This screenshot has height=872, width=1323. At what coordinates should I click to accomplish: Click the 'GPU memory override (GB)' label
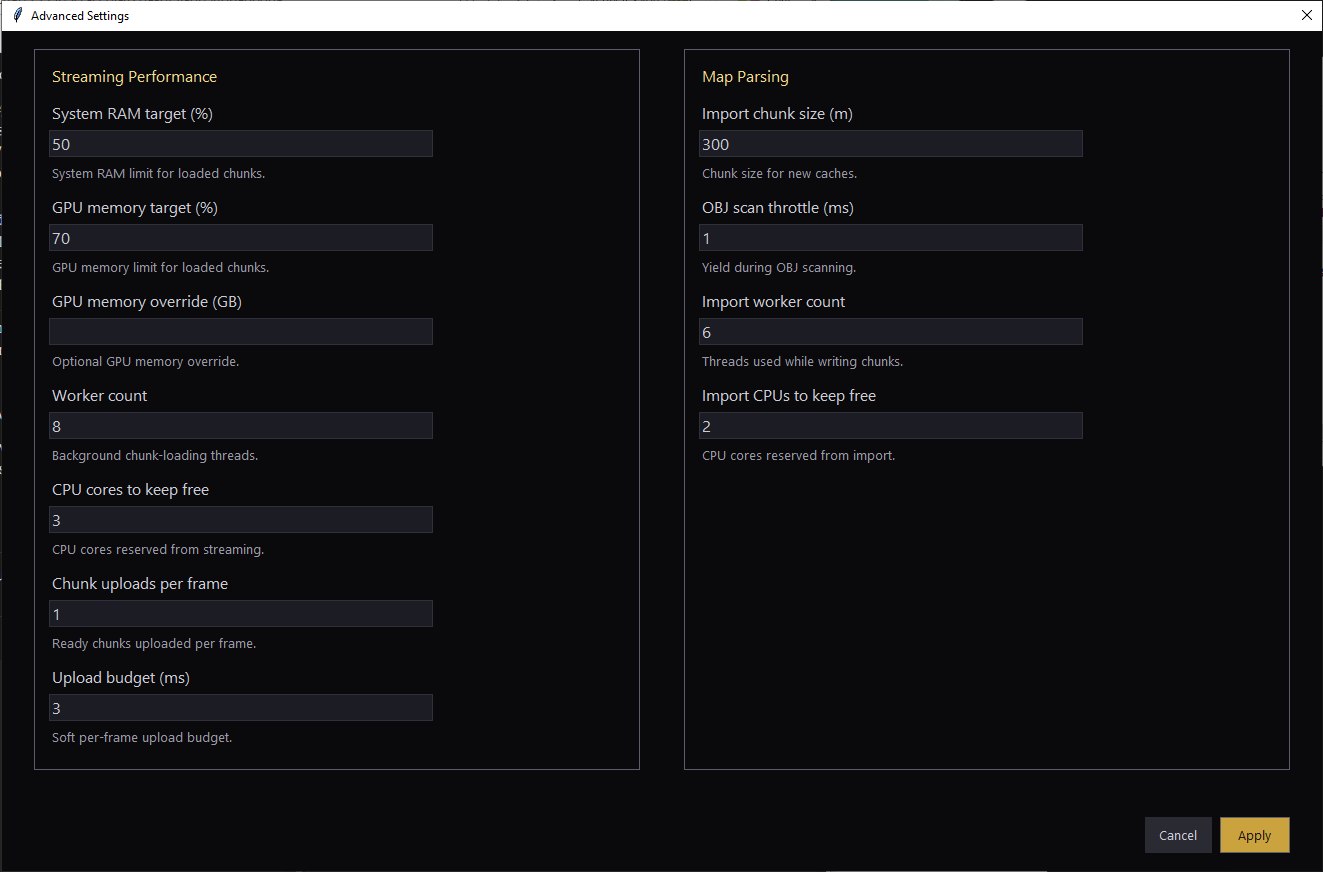tap(147, 302)
